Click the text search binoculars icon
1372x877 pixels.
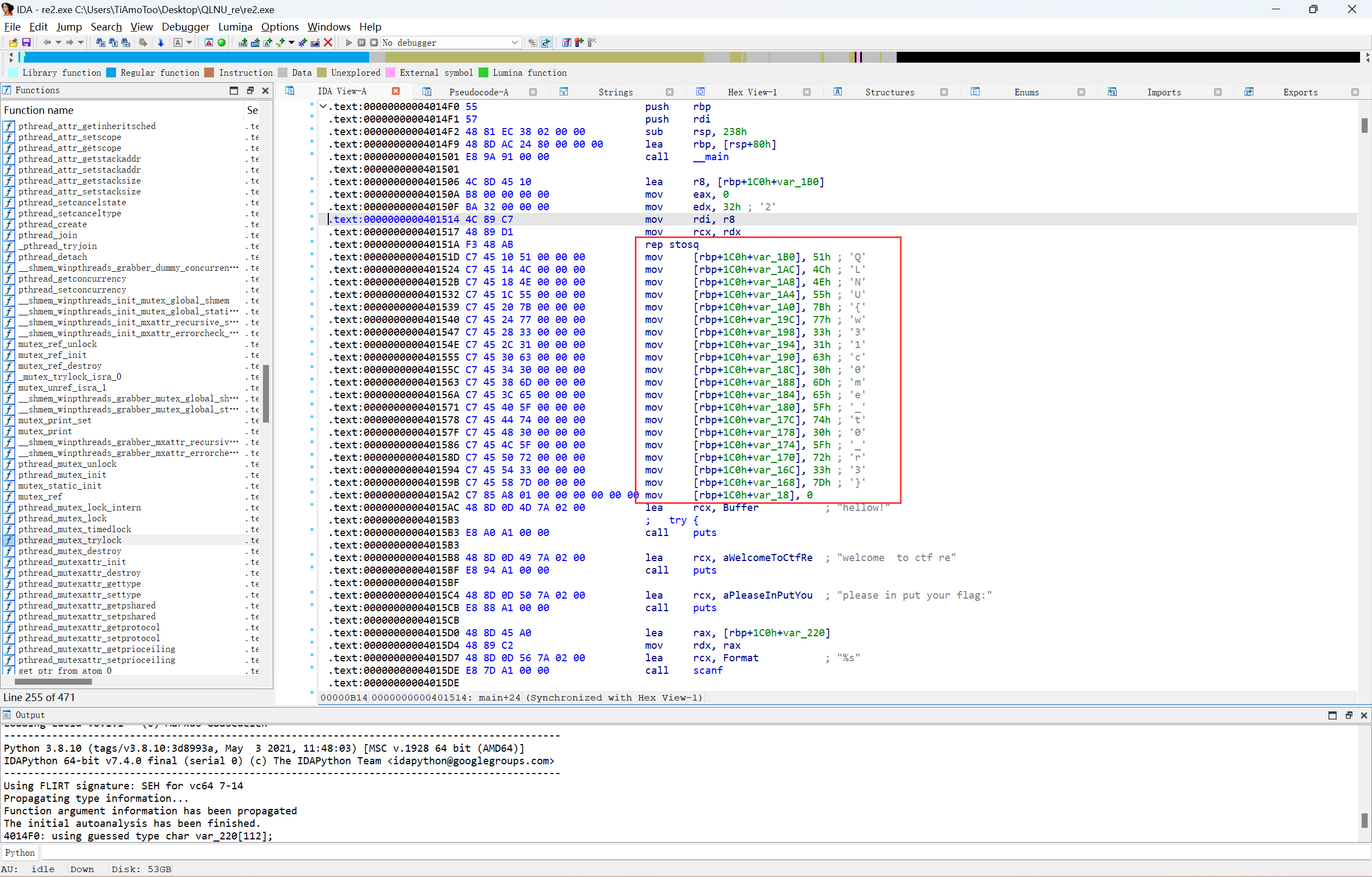(113, 43)
